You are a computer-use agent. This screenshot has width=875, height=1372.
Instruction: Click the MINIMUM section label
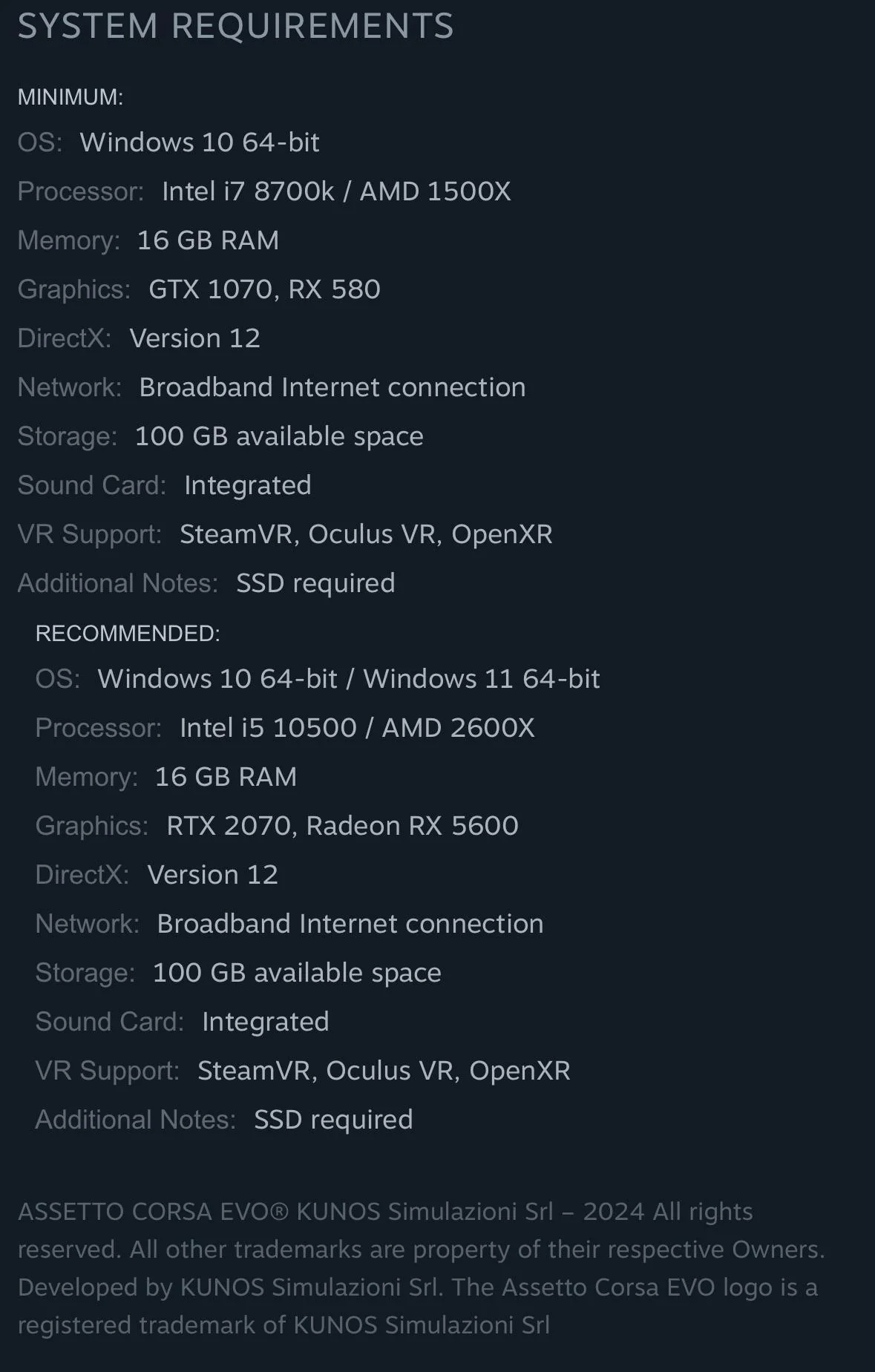[x=71, y=97]
